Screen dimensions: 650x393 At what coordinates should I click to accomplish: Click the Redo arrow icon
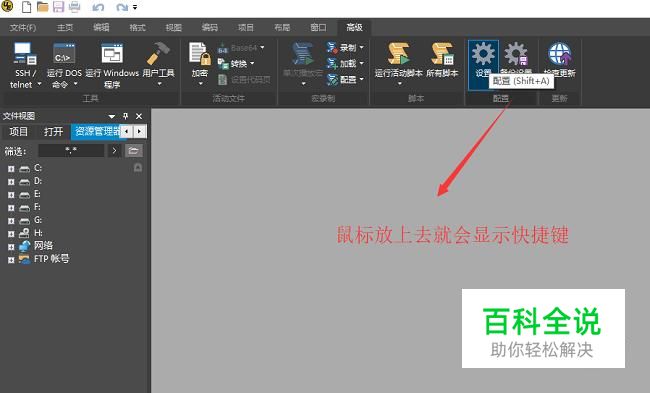(122, 7)
